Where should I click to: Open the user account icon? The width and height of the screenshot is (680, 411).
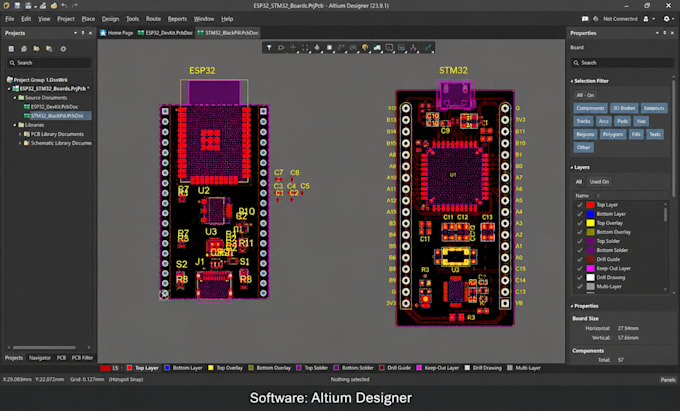[646, 19]
